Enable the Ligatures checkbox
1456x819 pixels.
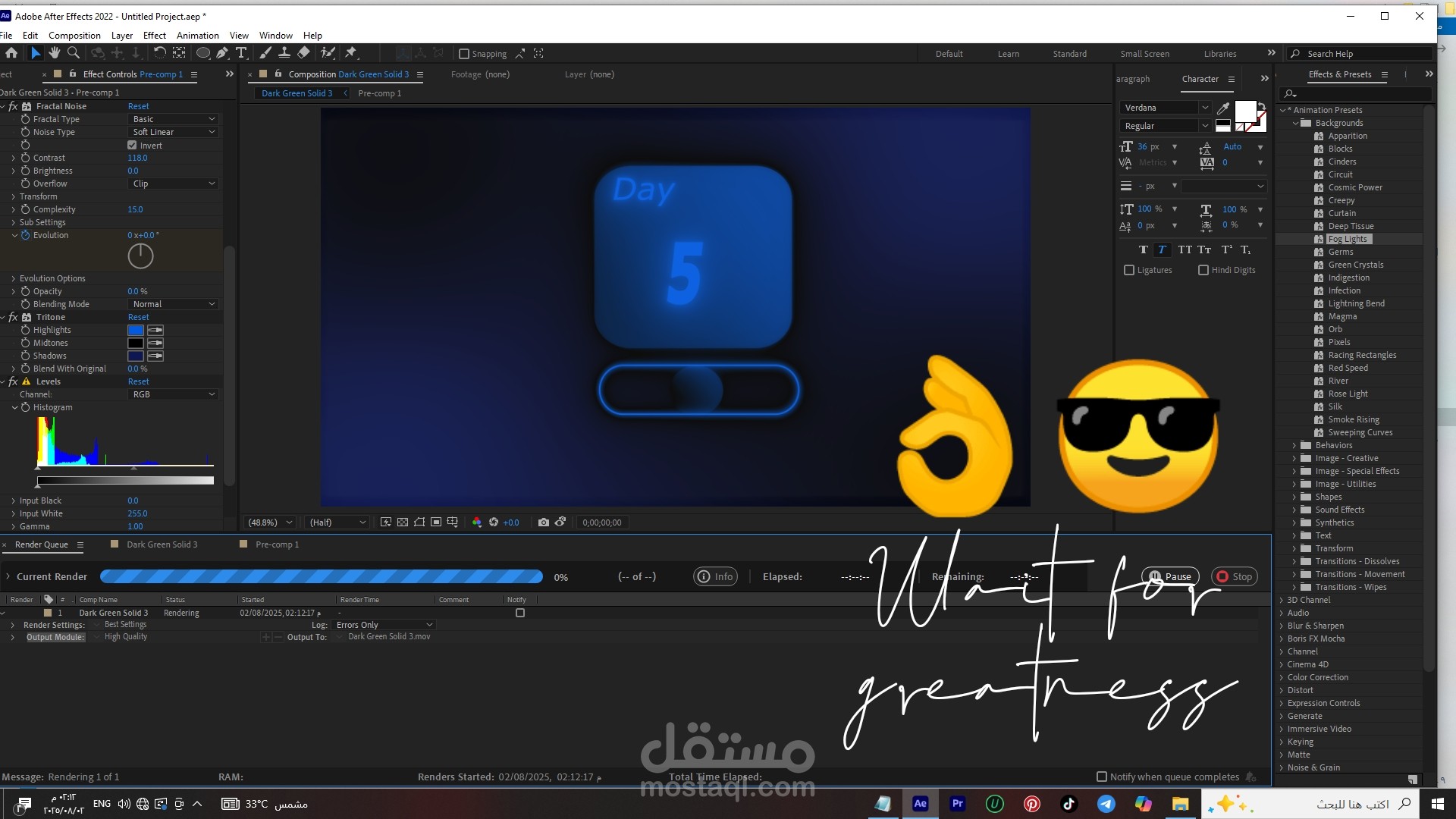[x=1129, y=270]
